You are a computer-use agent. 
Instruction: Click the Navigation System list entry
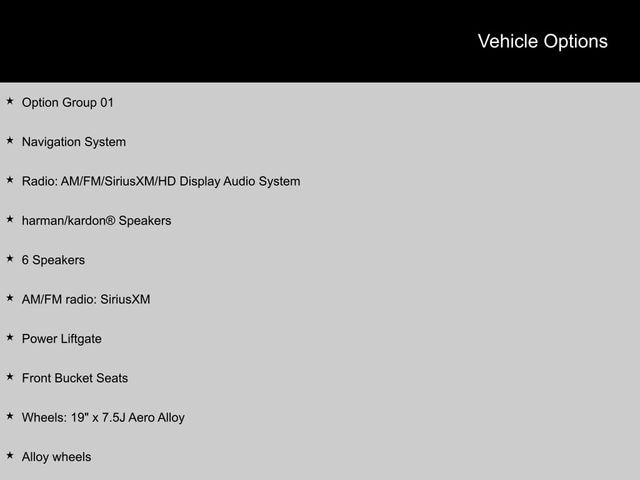coord(74,142)
